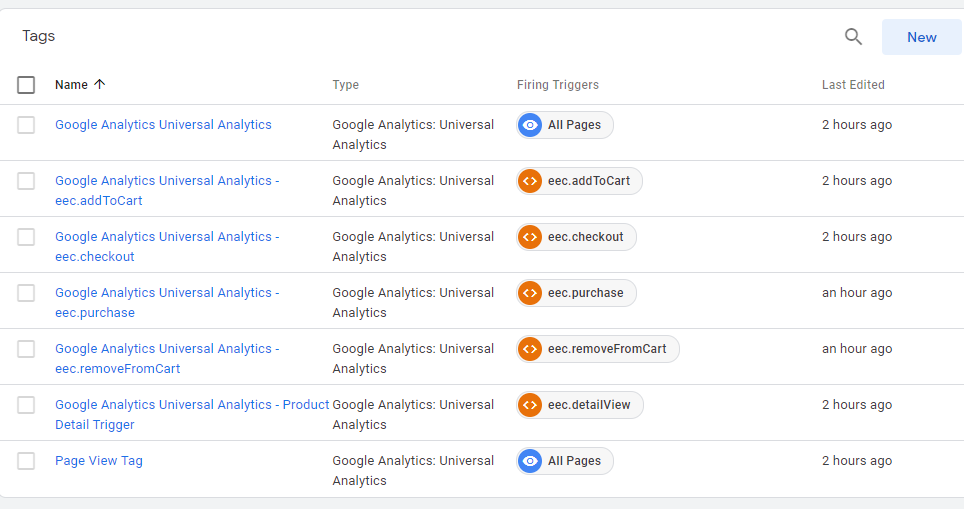
Task: Sort by the Type column header
Action: pyautogui.click(x=346, y=85)
